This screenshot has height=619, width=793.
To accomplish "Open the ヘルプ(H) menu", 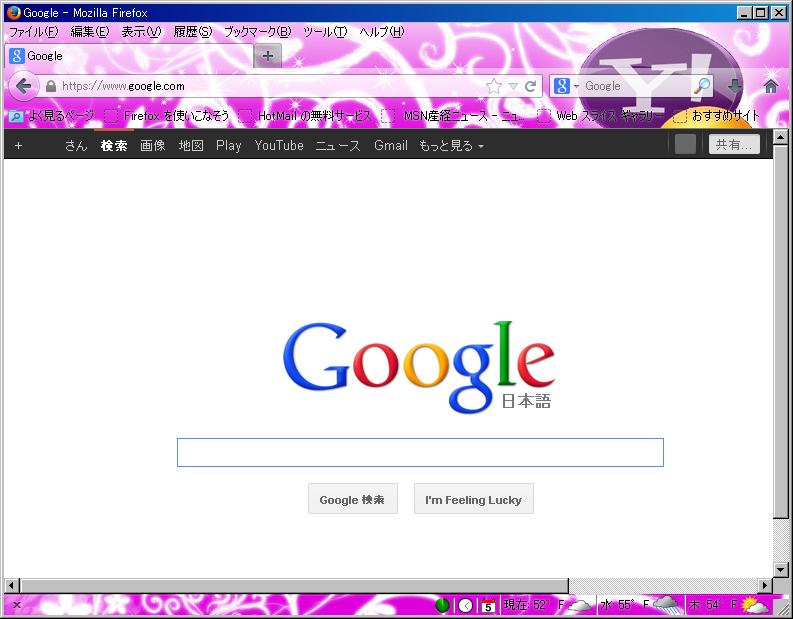I will [x=382, y=32].
